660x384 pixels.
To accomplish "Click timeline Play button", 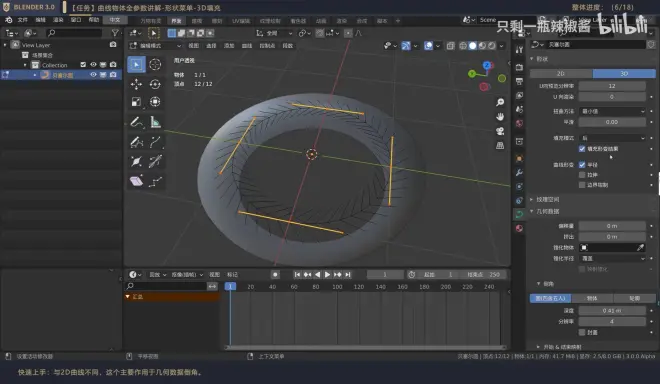I will pos(327,275).
